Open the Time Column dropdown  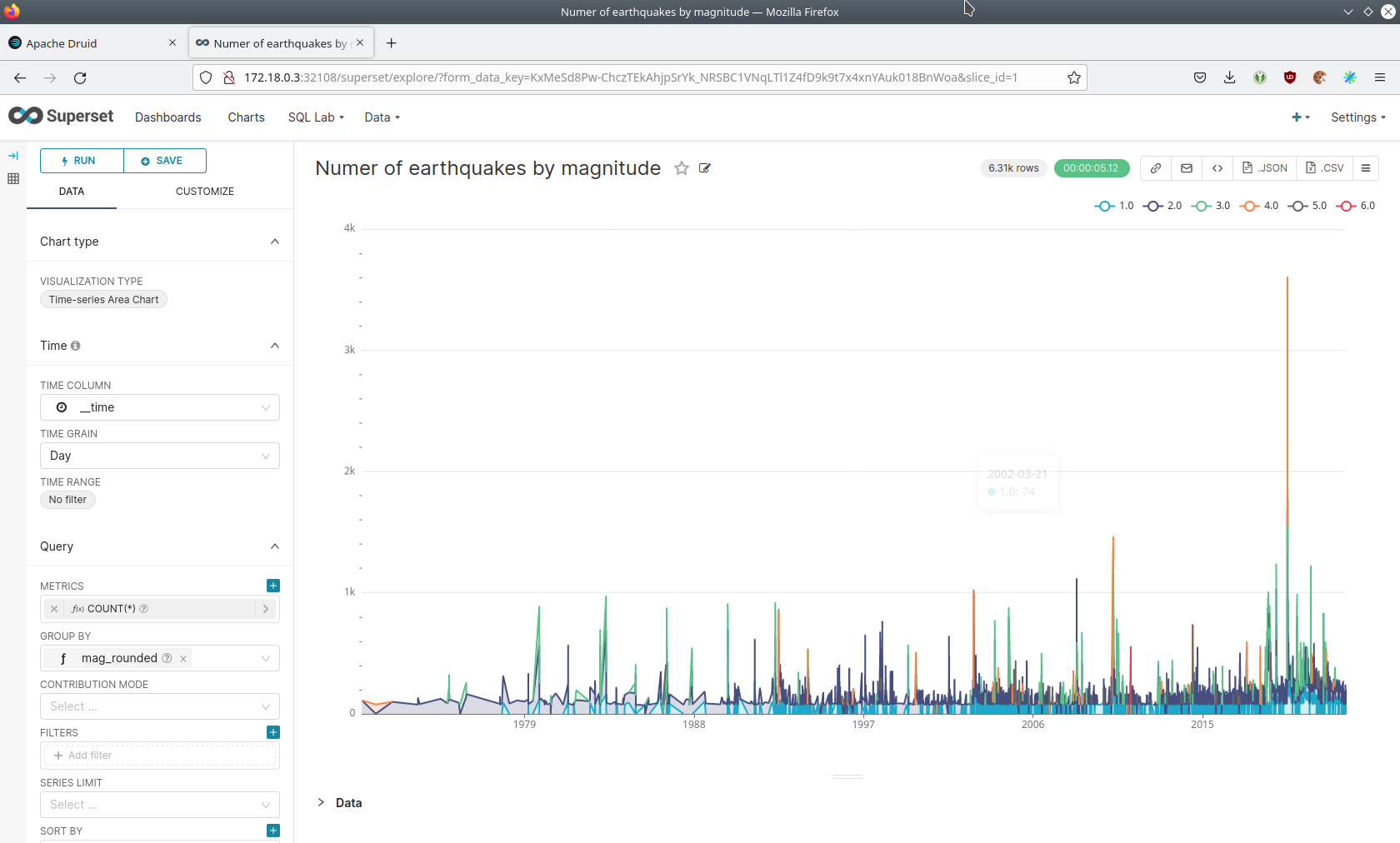tap(159, 407)
